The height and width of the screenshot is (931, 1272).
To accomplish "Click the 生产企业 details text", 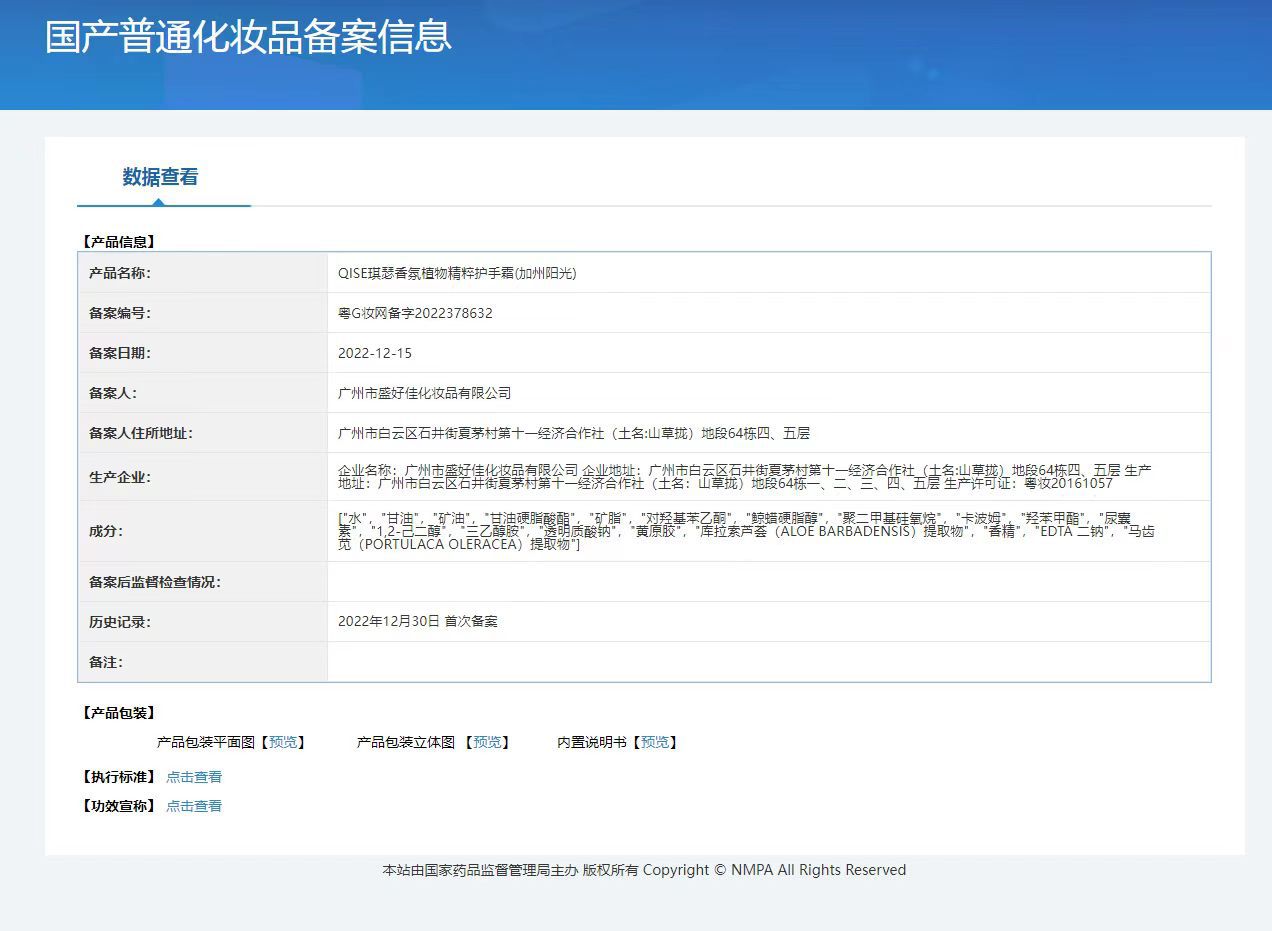I will pyautogui.click(x=745, y=477).
